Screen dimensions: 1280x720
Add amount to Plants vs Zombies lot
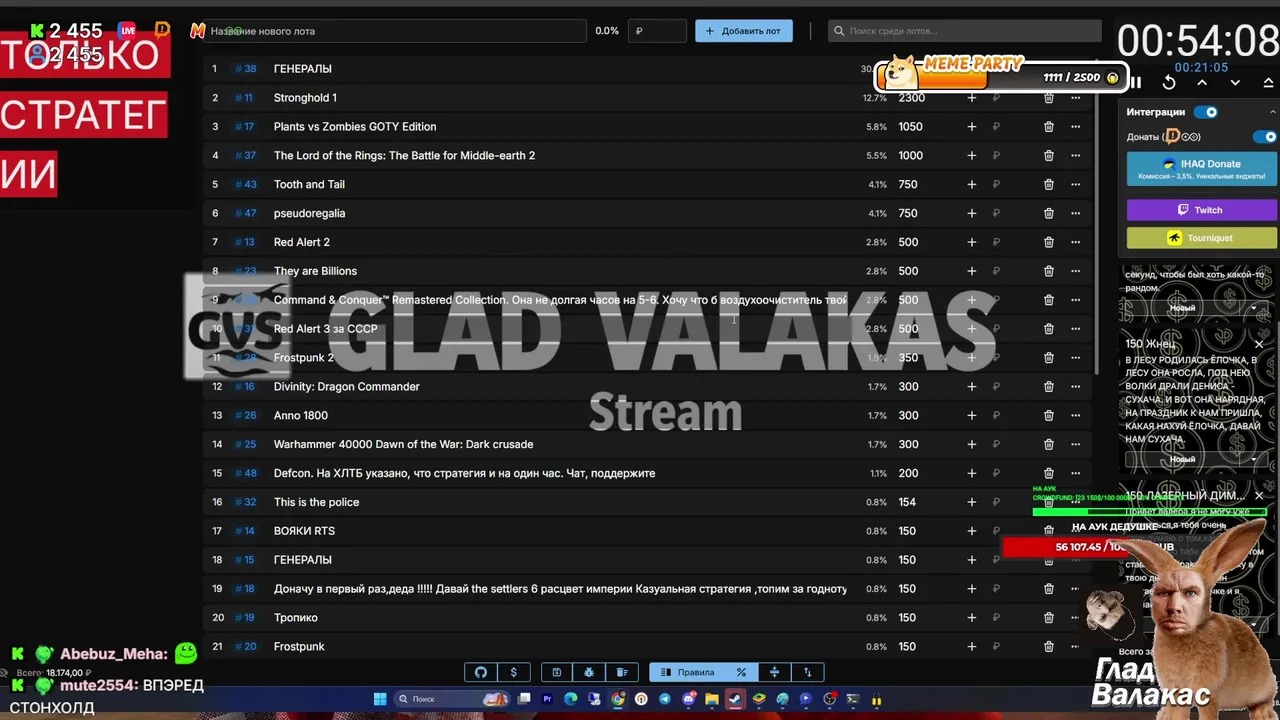coord(971,127)
